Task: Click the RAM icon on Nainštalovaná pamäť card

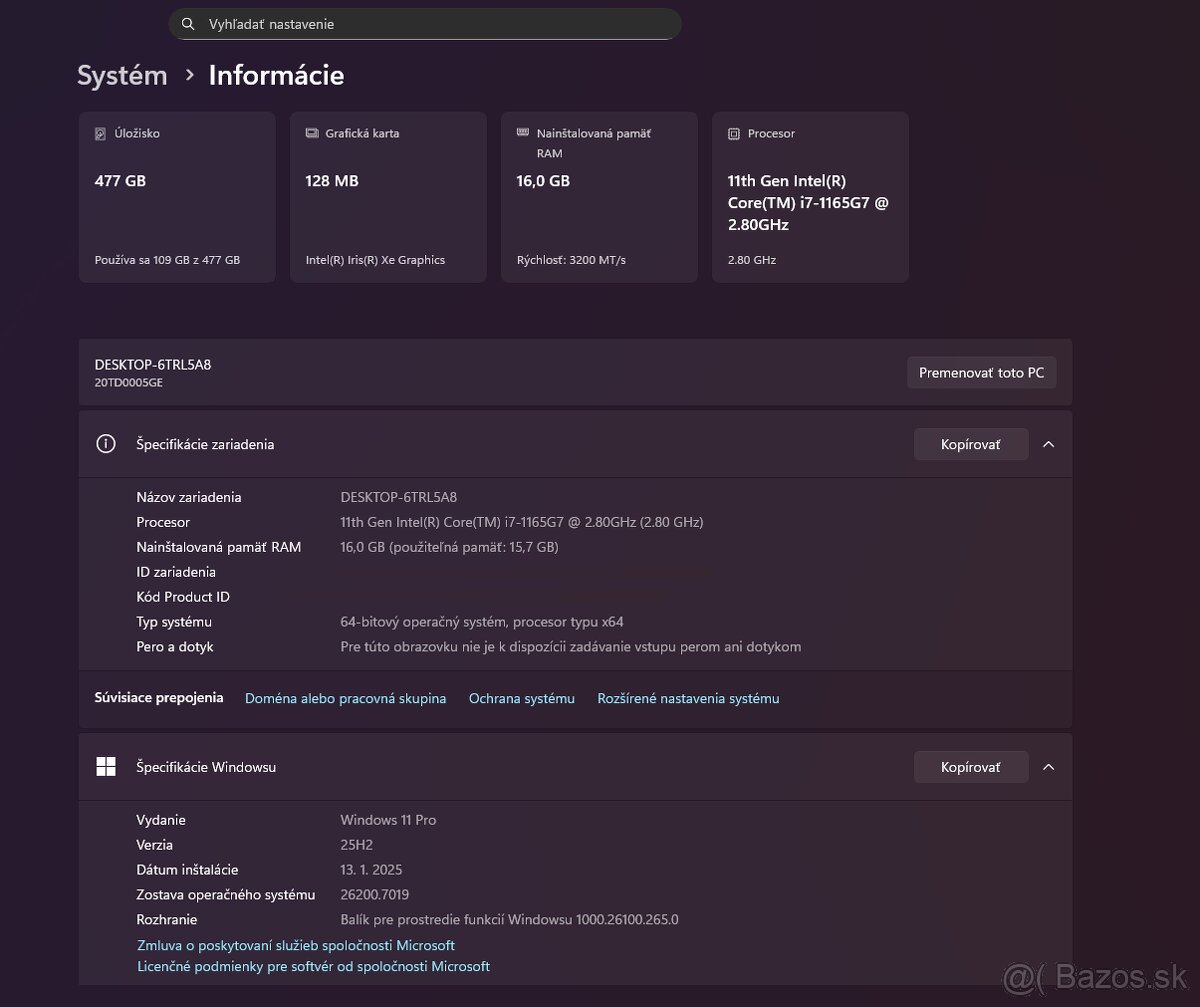Action: [522, 132]
